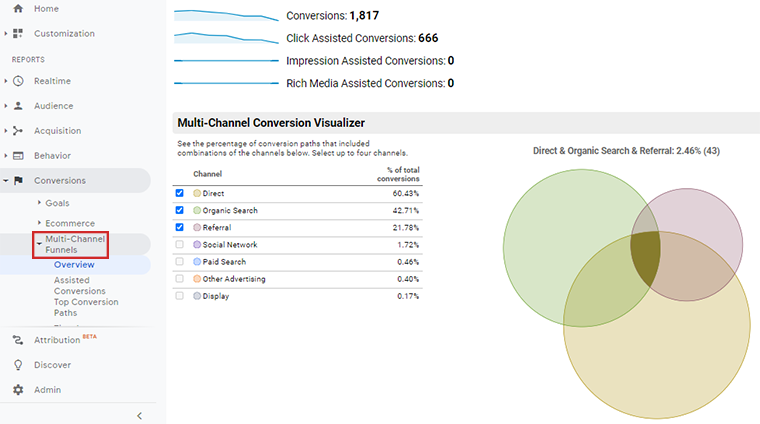Expand the Goals submenu arrow
Image resolution: width=760 pixels, height=424 pixels.
tap(39, 203)
